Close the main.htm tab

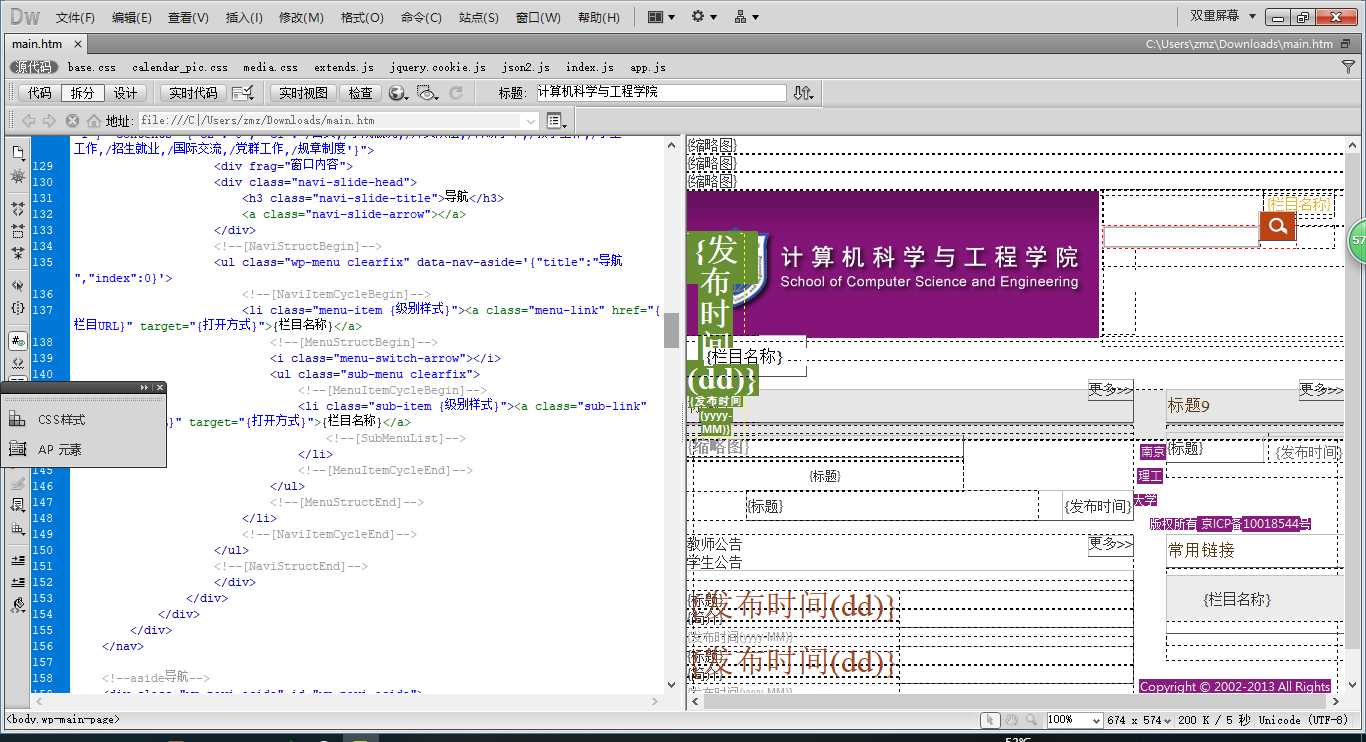pos(78,44)
